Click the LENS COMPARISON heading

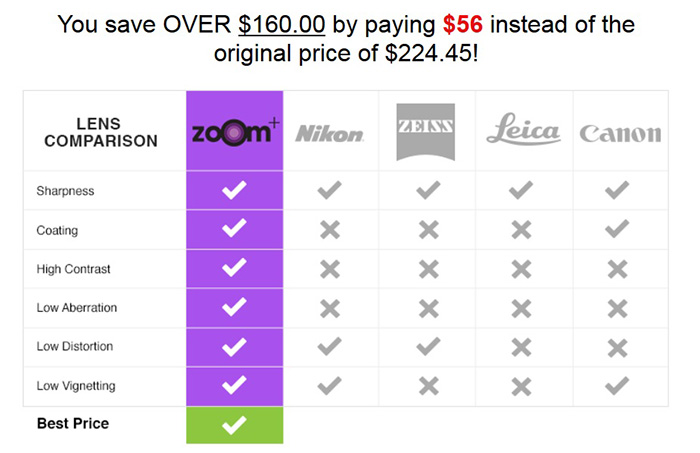100,132
